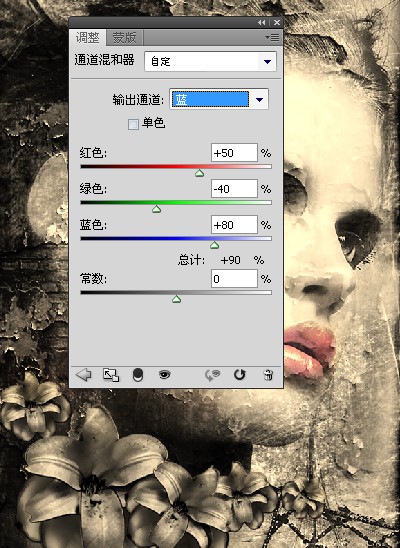Click the 红色 label text
The height and width of the screenshot is (548, 400).
[93, 153]
